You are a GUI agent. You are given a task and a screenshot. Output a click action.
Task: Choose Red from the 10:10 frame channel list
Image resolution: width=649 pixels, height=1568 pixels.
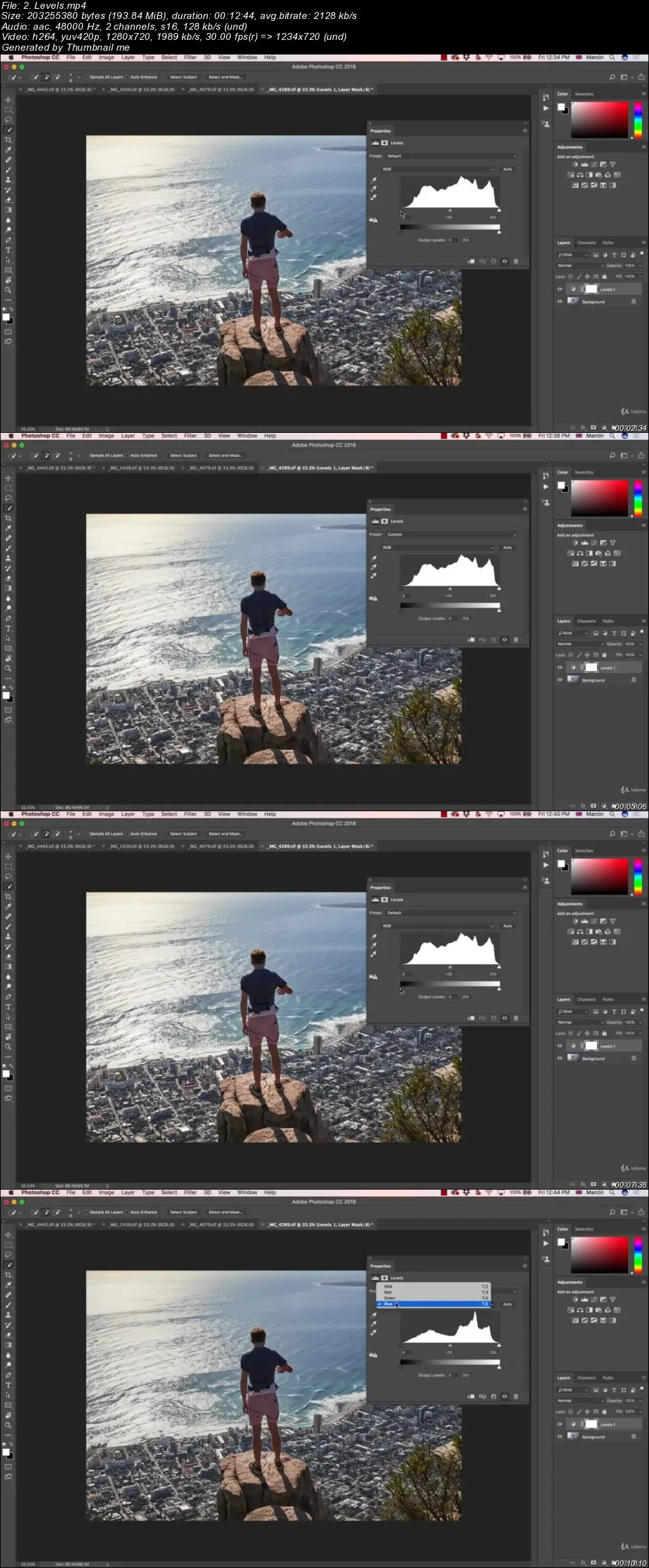tap(434, 1292)
